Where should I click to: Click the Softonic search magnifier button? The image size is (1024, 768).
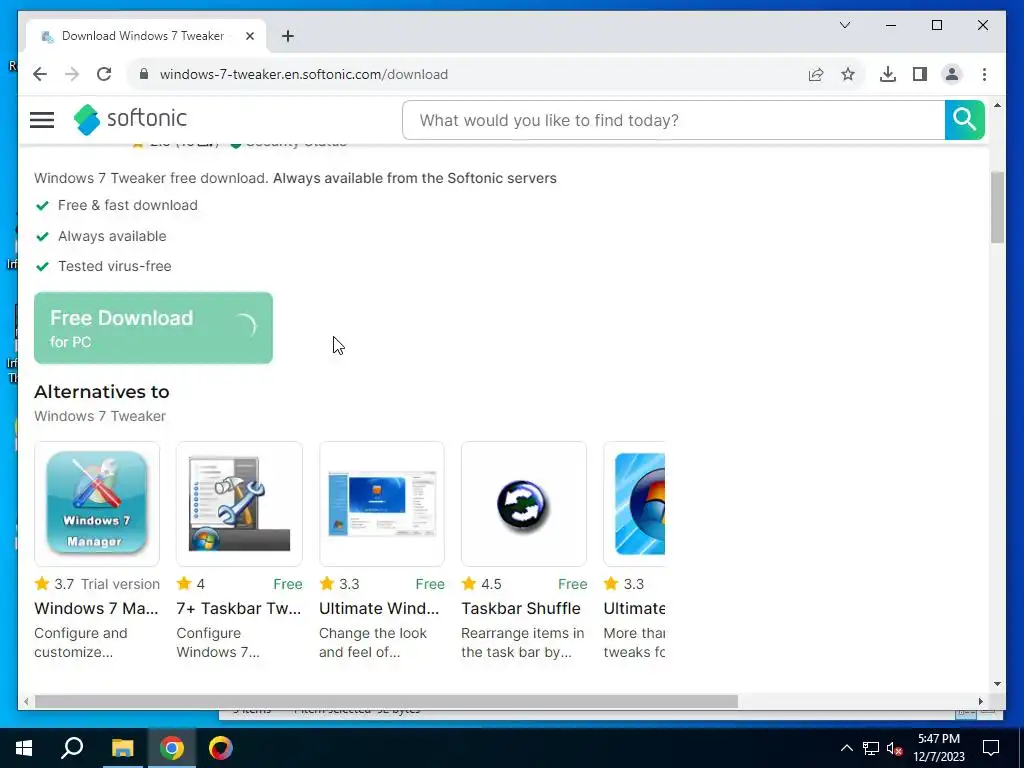point(965,120)
